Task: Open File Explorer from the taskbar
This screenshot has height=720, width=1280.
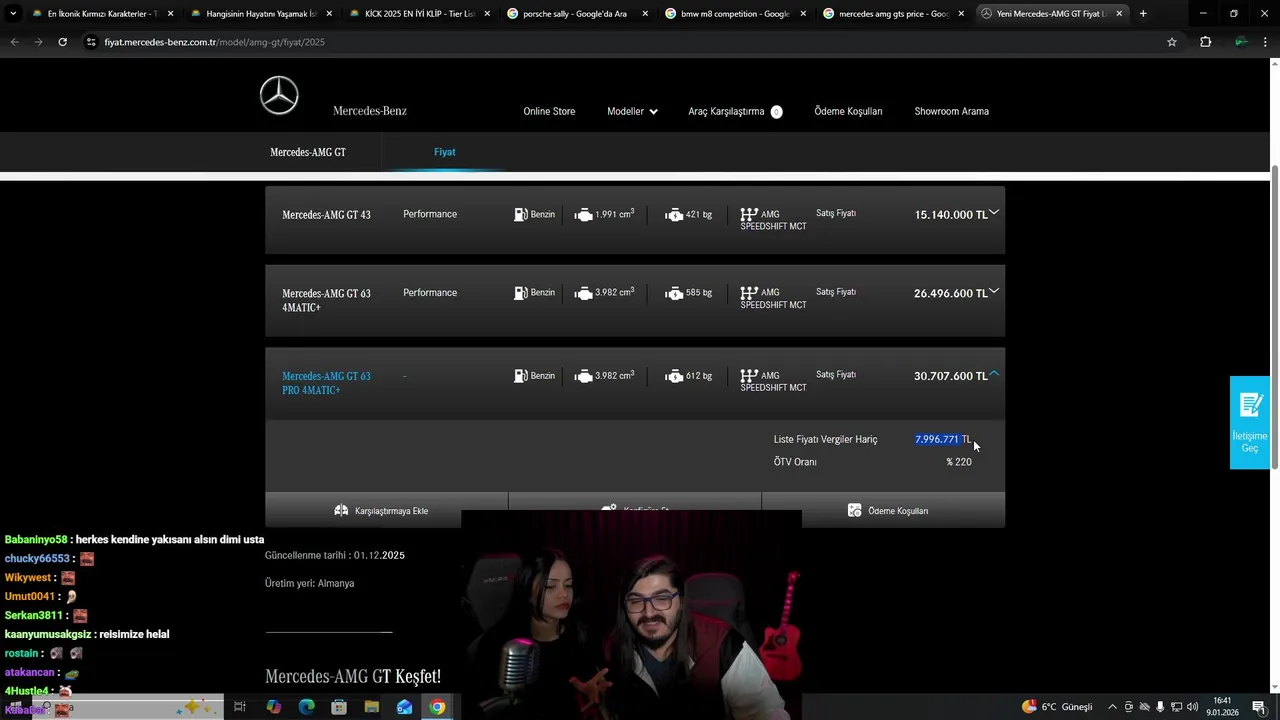Action: (372, 707)
